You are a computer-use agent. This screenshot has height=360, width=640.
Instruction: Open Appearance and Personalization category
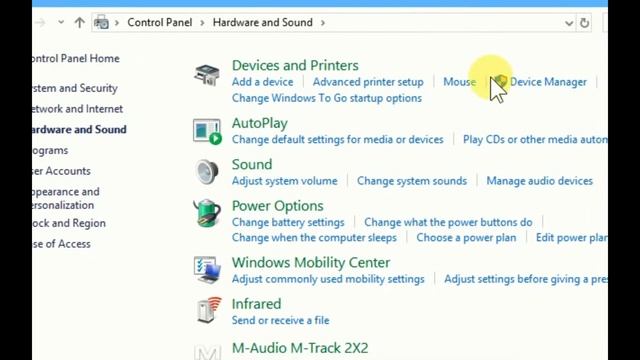pyautogui.click(x=66, y=198)
